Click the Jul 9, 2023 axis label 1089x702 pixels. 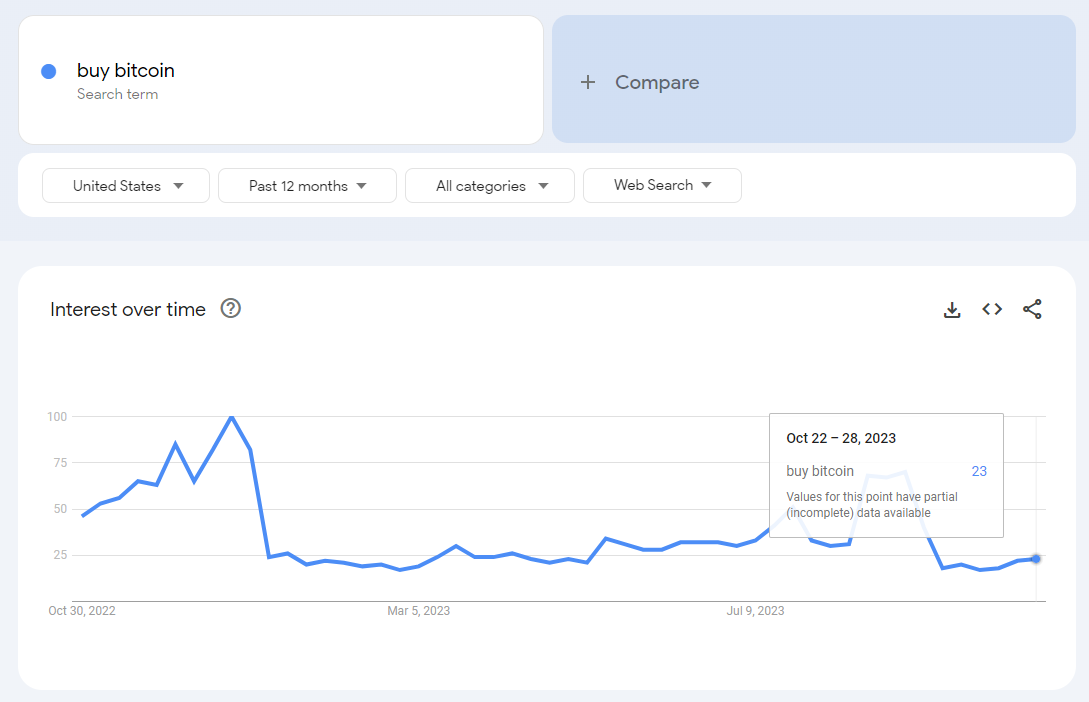[x=755, y=610]
